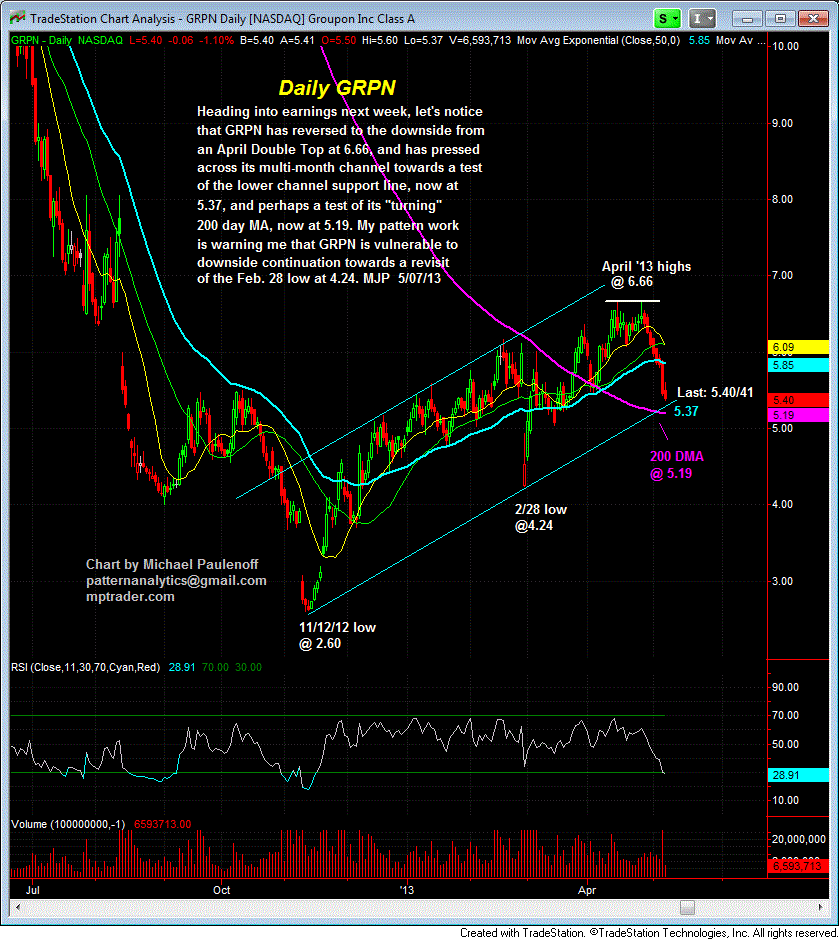
Task: Click the red 6,593,713 volume axis label
Action: (798, 866)
